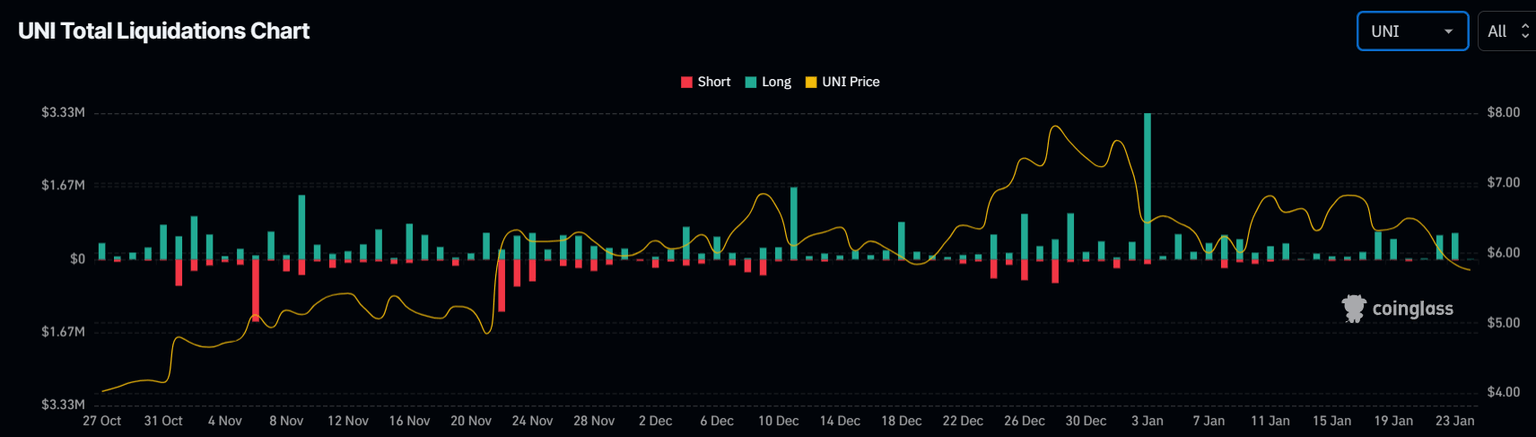This screenshot has height=437, width=1536.
Task: Click the 27 Oct date label
Action: (x=102, y=421)
